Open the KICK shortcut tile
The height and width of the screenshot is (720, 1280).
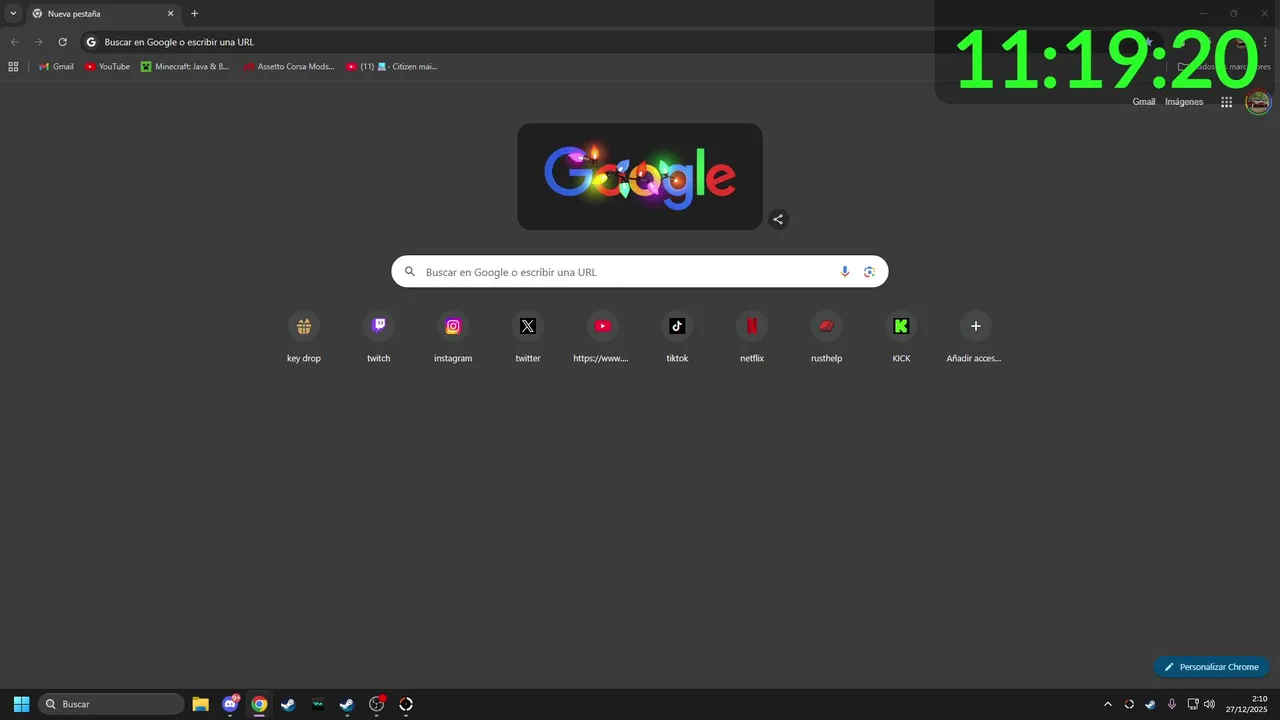coord(901,337)
